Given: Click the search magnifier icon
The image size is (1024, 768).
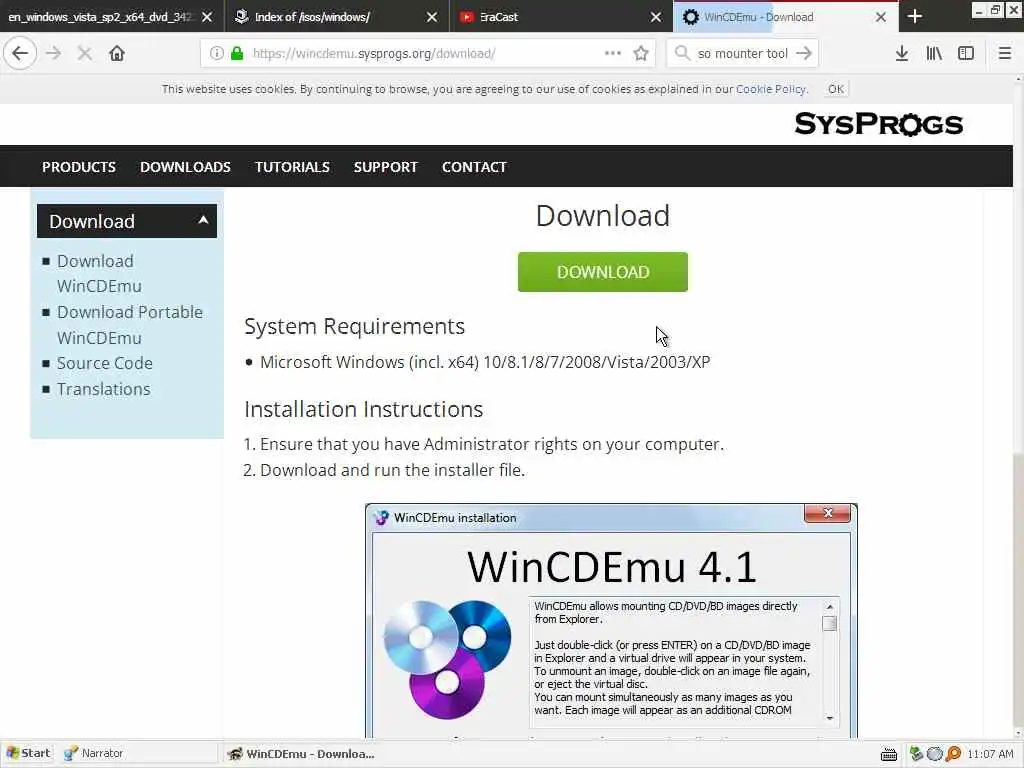Looking at the screenshot, I should click(682, 53).
